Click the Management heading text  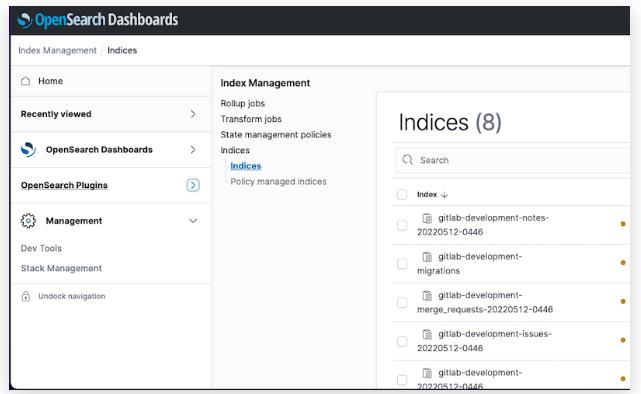(x=74, y=221)
